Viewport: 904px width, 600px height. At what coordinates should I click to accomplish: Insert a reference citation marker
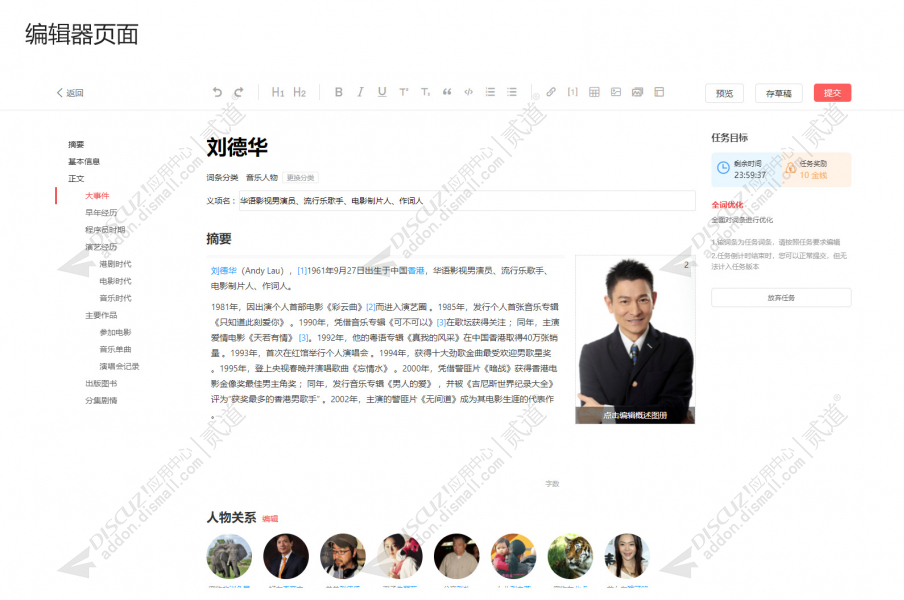click(572, 92)
